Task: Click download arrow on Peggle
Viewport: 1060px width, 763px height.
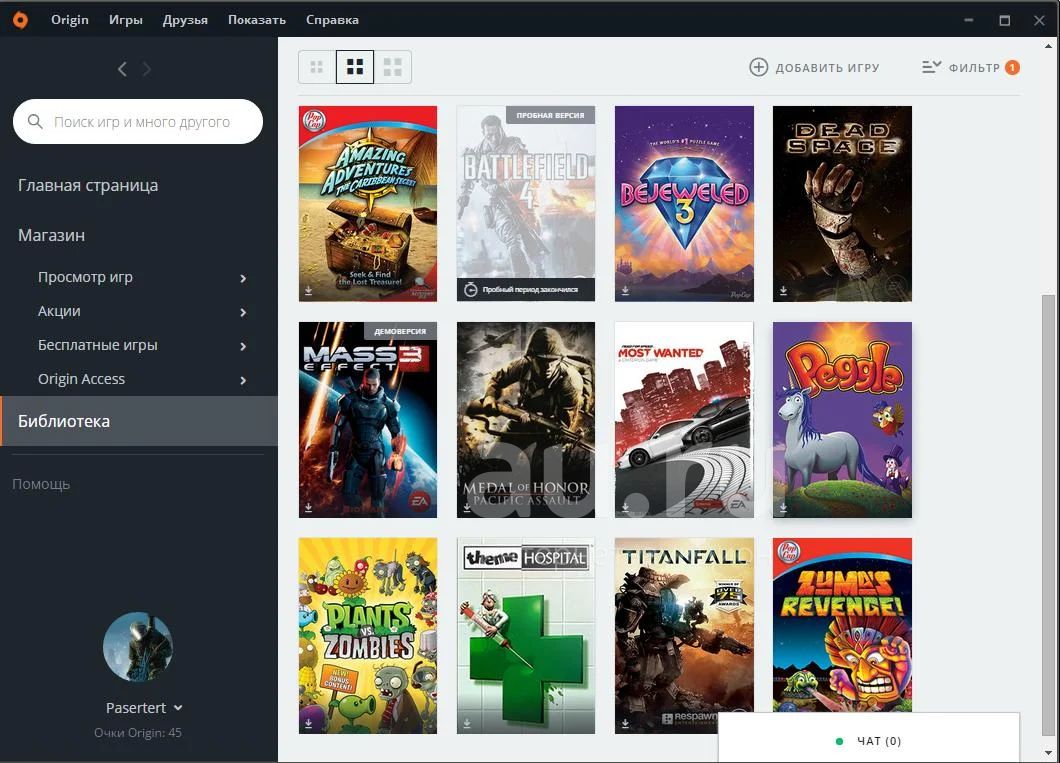Action: click(784, 507)
